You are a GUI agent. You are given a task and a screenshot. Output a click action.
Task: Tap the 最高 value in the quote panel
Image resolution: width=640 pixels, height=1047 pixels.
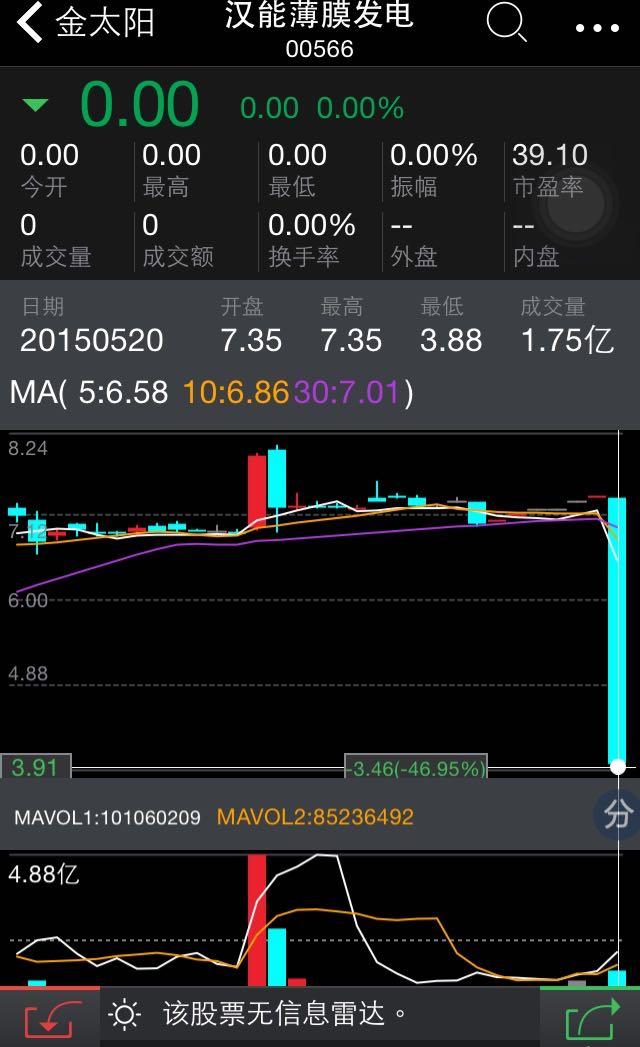tap(171, 156)
